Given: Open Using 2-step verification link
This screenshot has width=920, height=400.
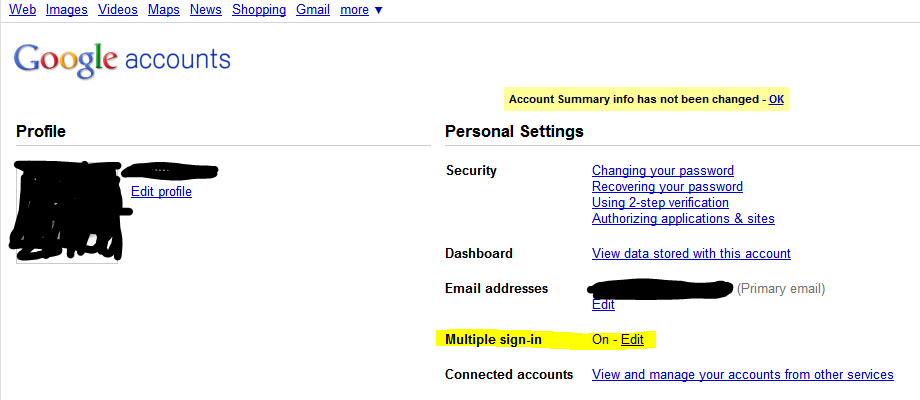Looking at the screenshot, I should (x=660, y=203).
